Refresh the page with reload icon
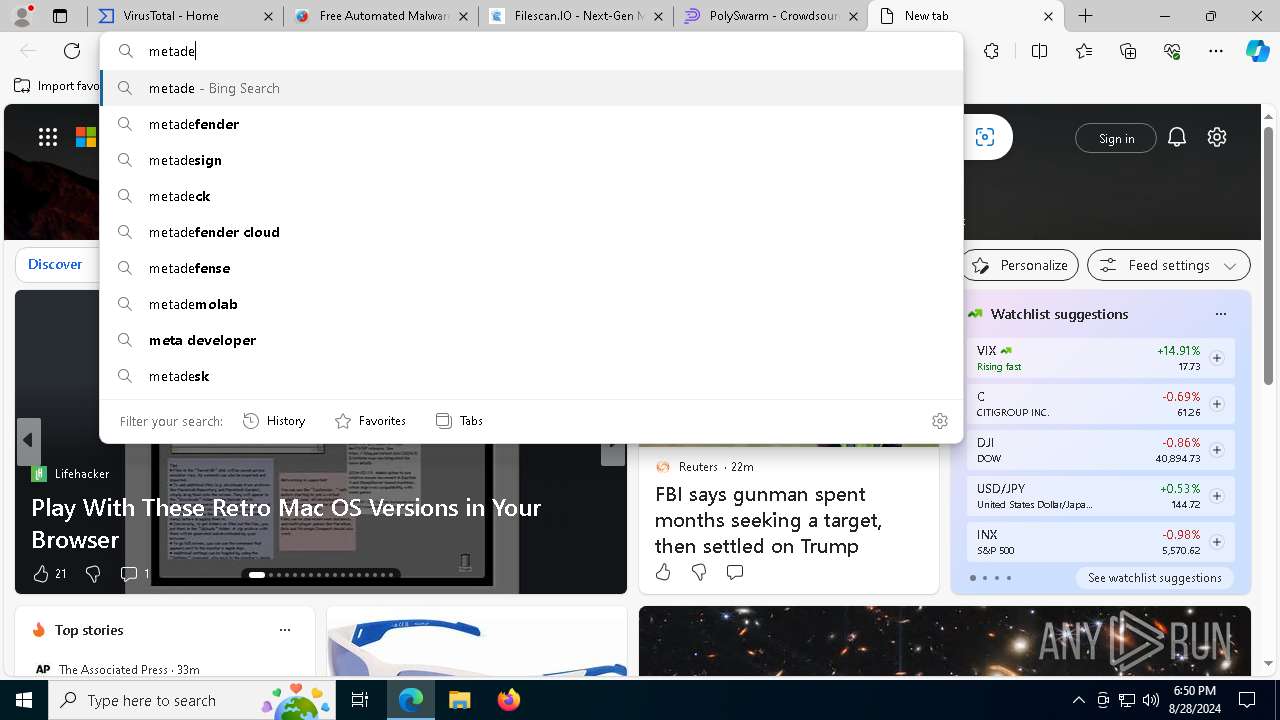This screenshot has height=720, width=1280. 72,51
